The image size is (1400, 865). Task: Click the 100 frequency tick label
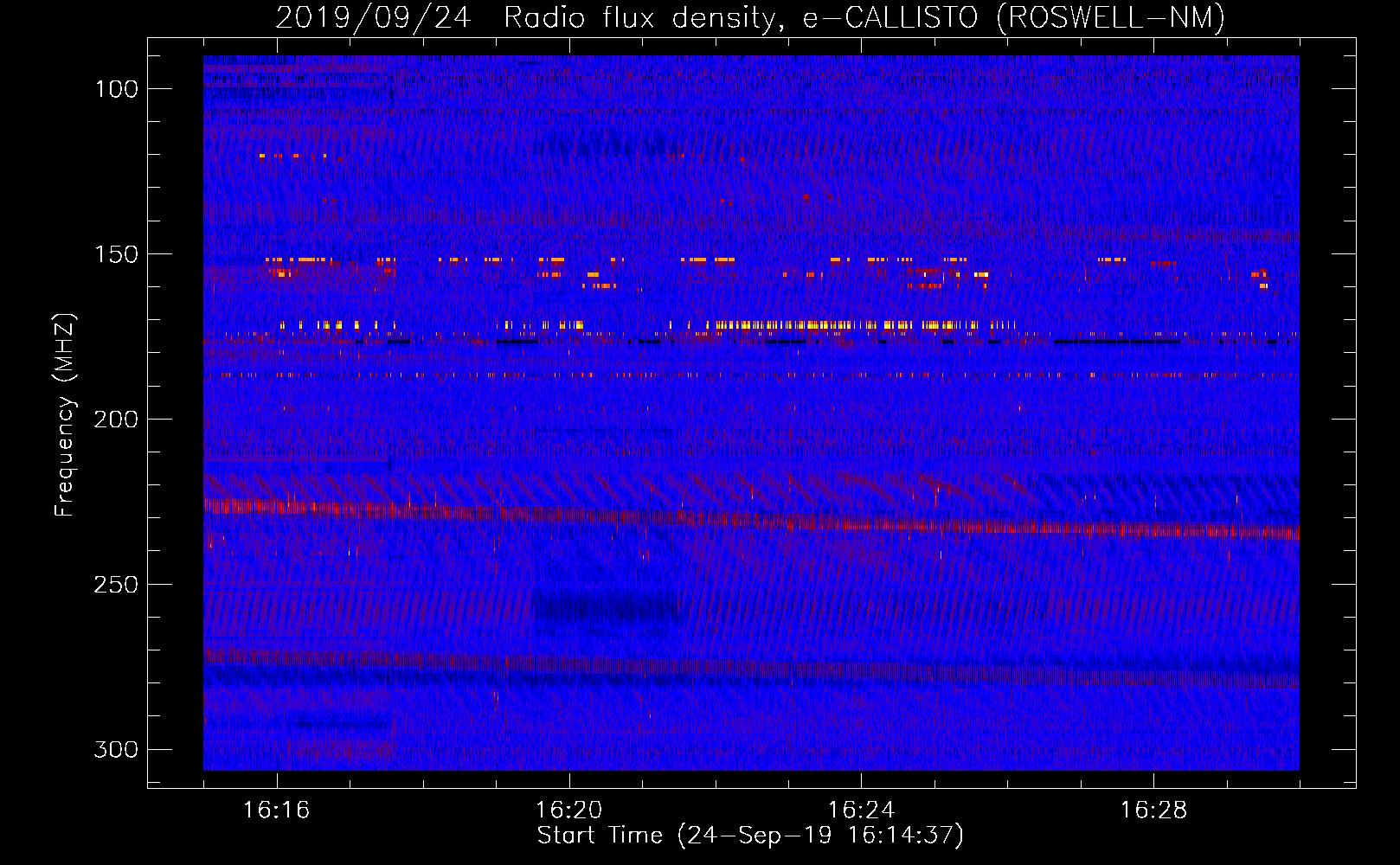(117, 89)
